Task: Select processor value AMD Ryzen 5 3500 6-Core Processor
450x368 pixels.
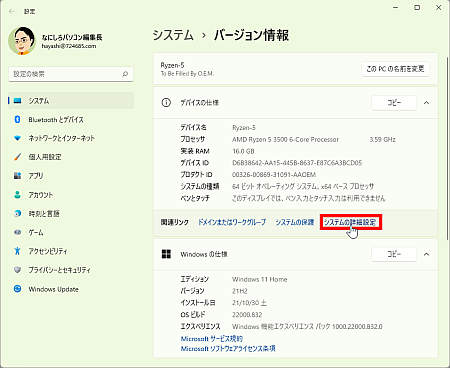Action: point(285,139)
